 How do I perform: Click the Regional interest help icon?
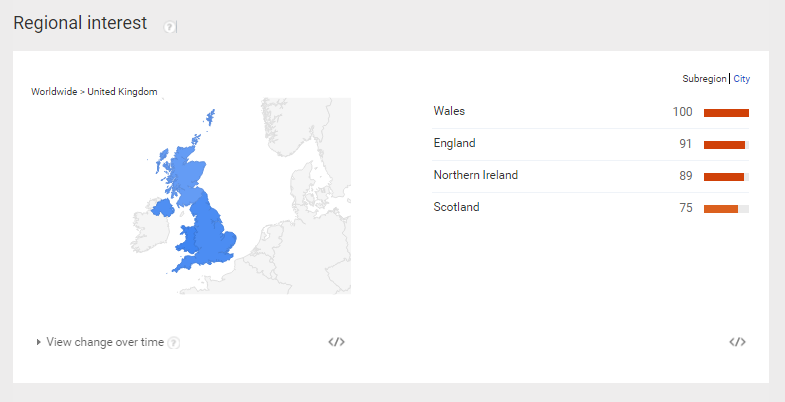(169, 27)
